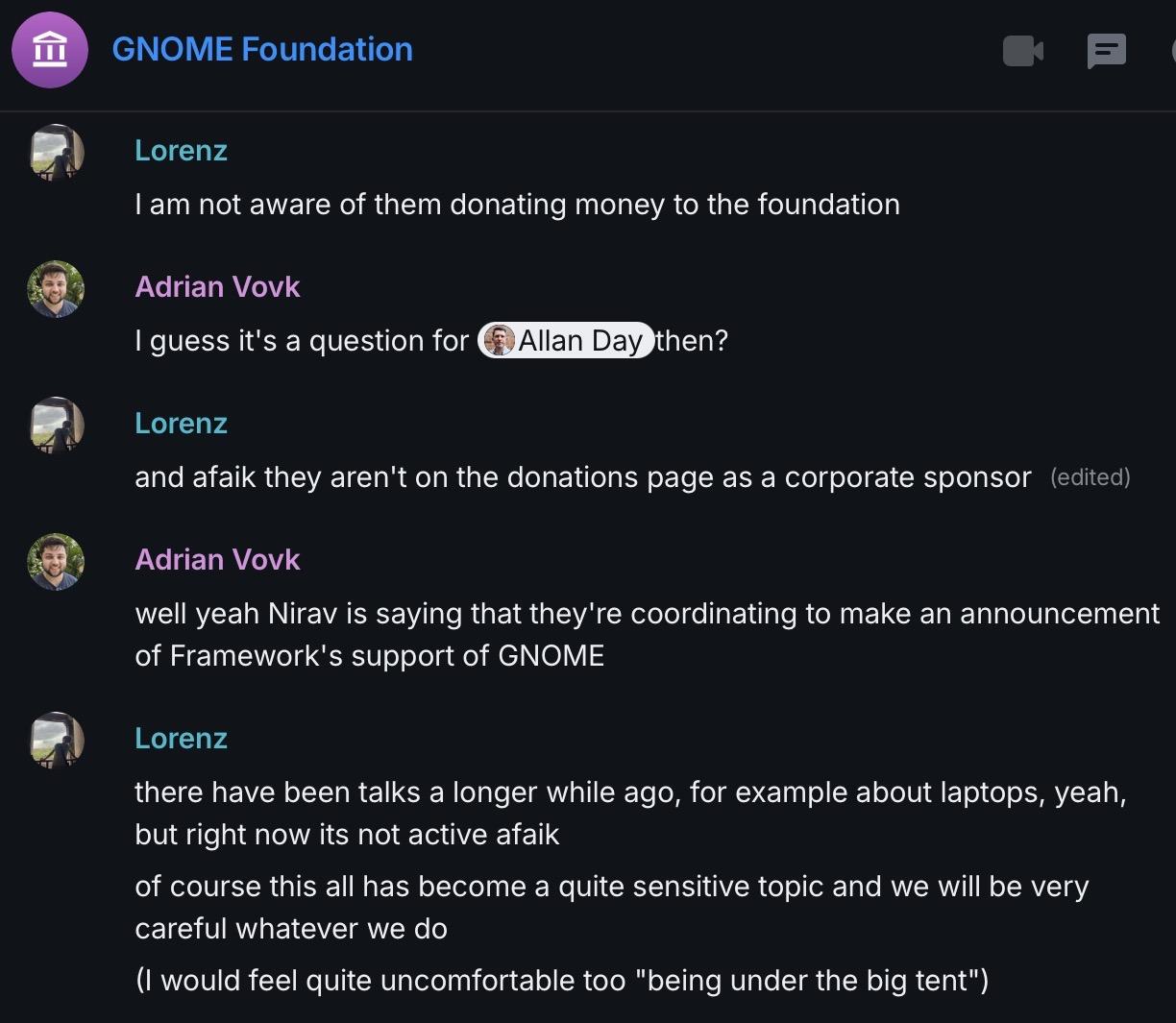
Task: Show edit history via the (edited) label
Action: tap(1090, 477)
